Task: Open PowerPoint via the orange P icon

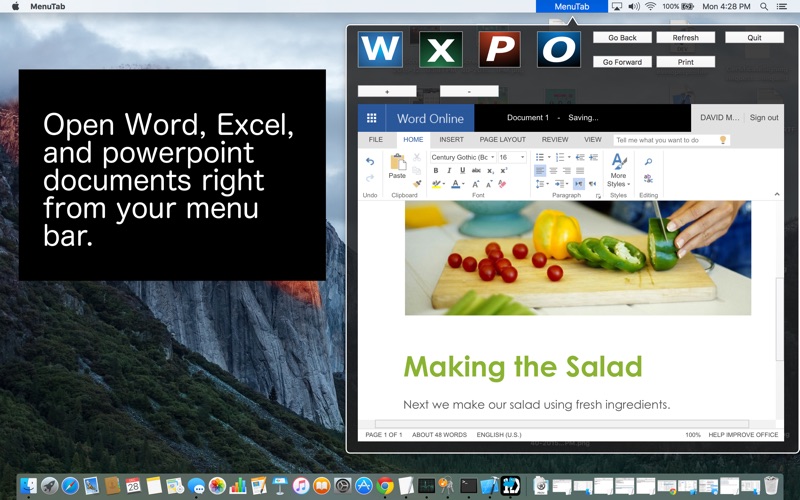Action: [499, 49]
